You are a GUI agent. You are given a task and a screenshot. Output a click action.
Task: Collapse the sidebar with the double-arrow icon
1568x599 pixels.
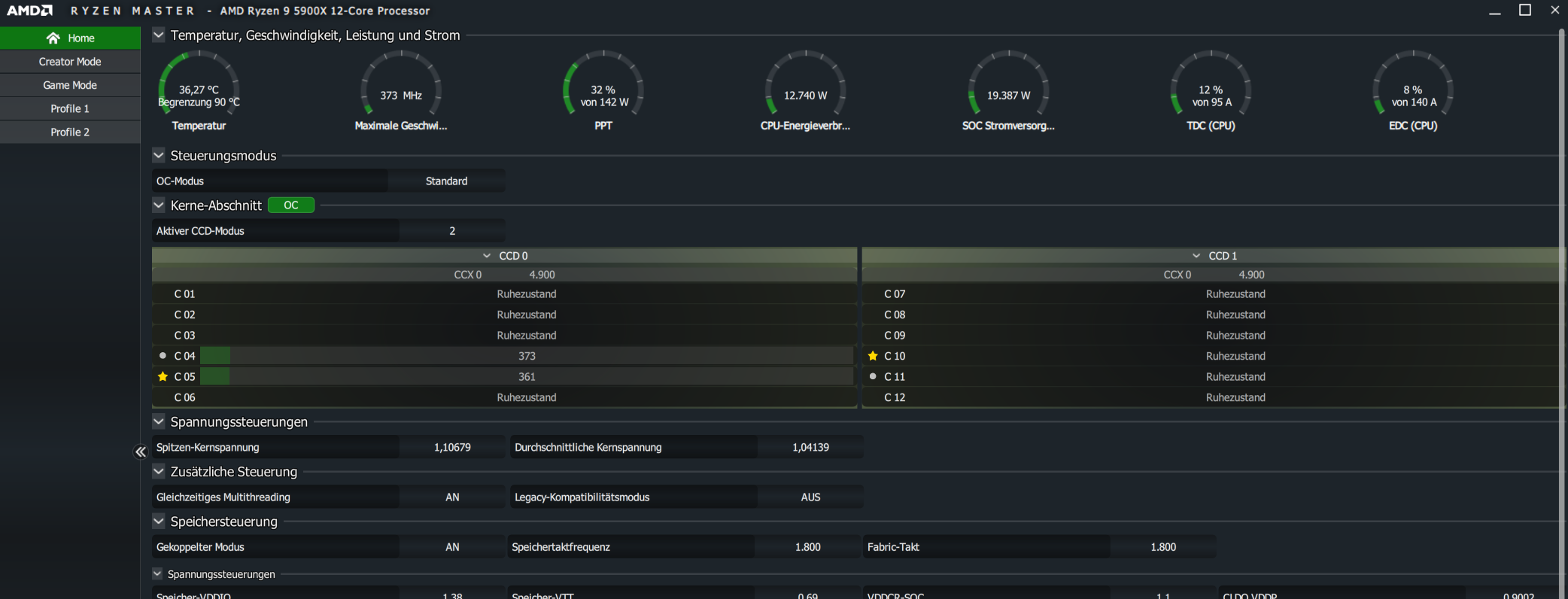pos(140,452)
